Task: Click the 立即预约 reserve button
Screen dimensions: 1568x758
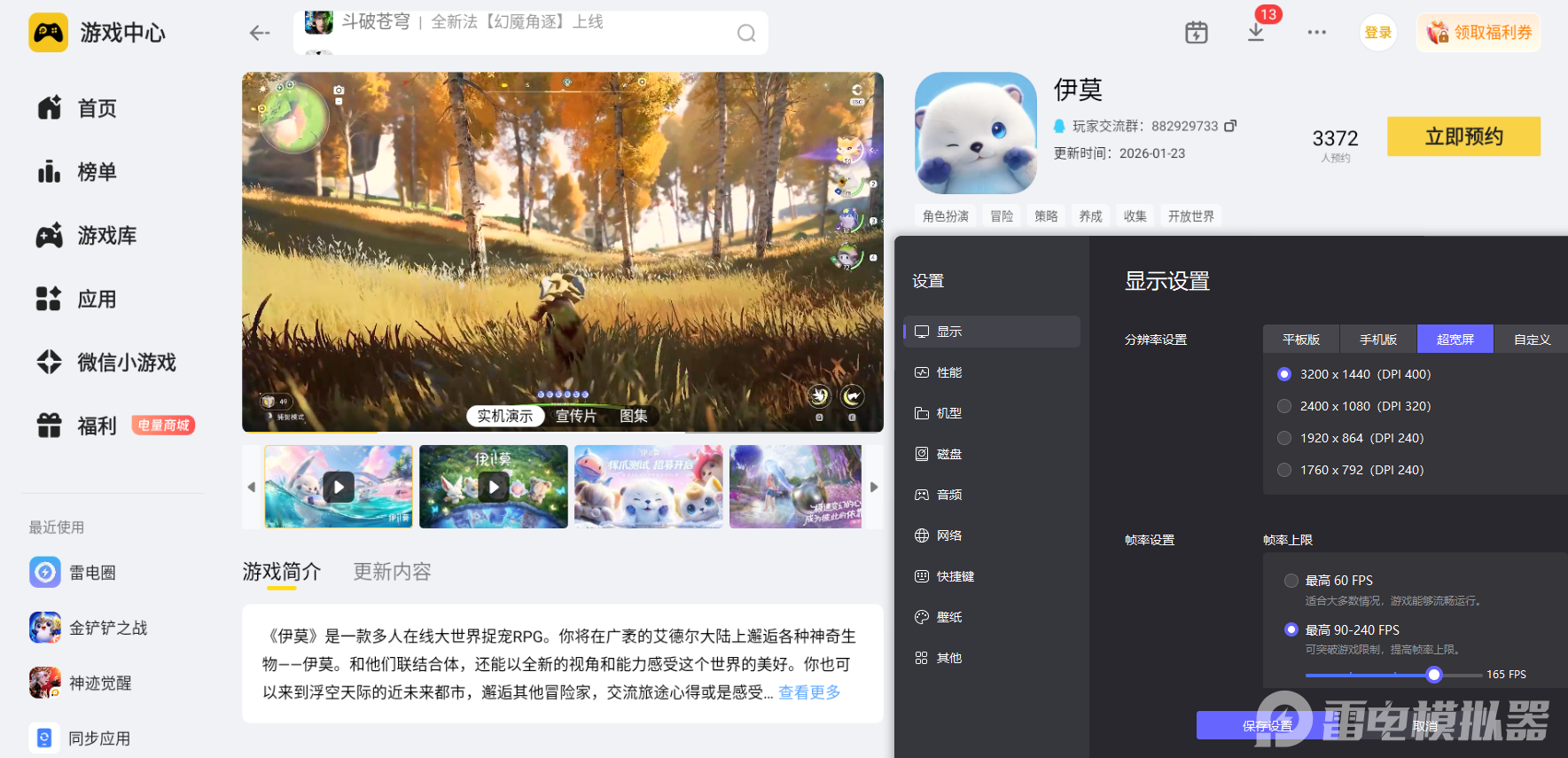Action: coord(1463,137)
